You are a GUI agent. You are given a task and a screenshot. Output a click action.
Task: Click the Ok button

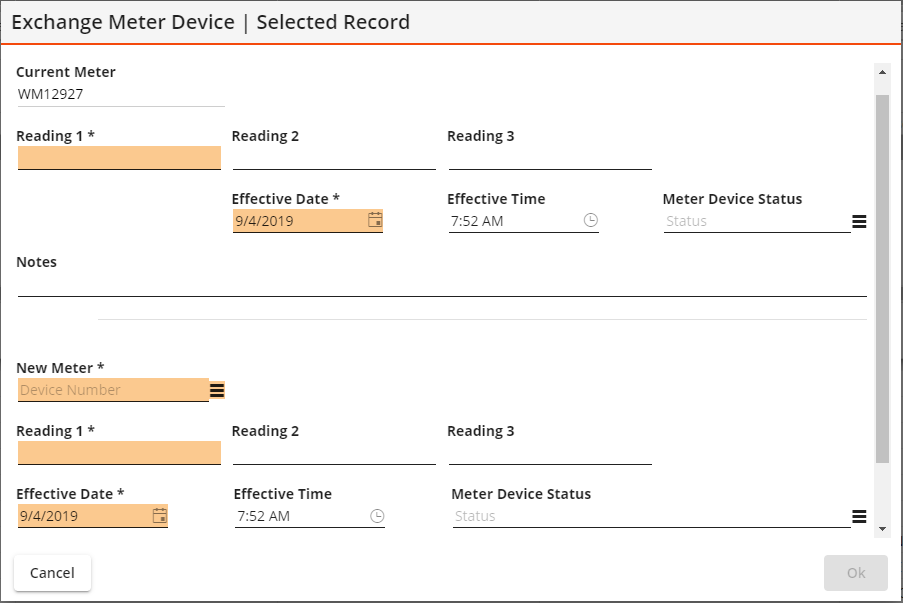click(x=856, y=573)
